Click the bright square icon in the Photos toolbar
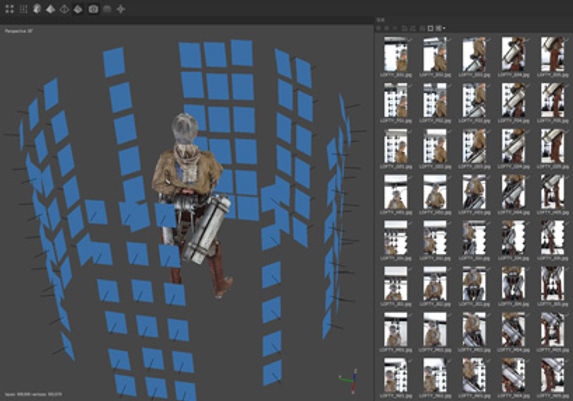The image size is (573, 401). pyautogui.click(x=430, y=28)
